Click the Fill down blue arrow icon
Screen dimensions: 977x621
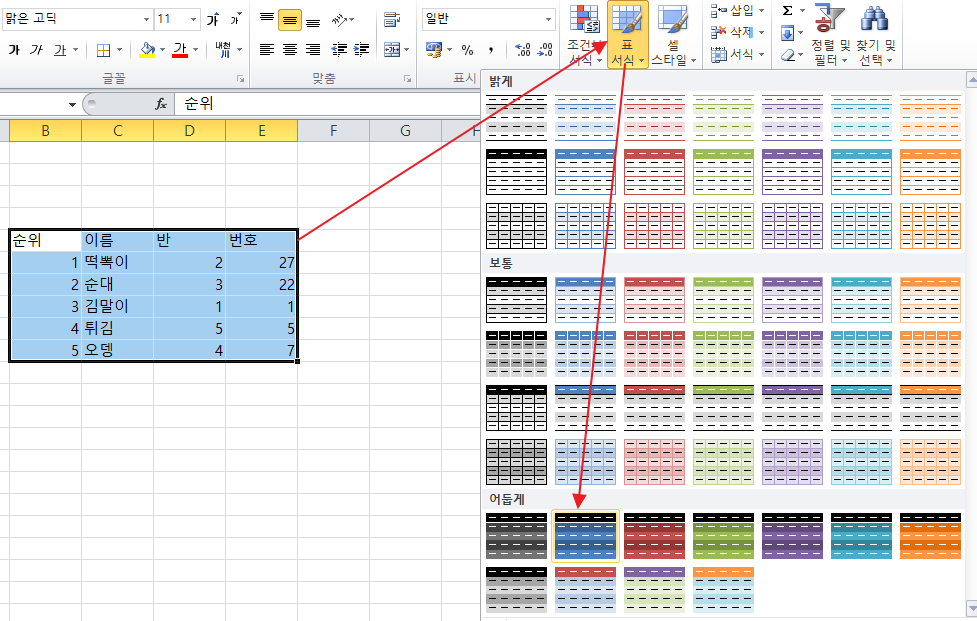tap(788, 32)
